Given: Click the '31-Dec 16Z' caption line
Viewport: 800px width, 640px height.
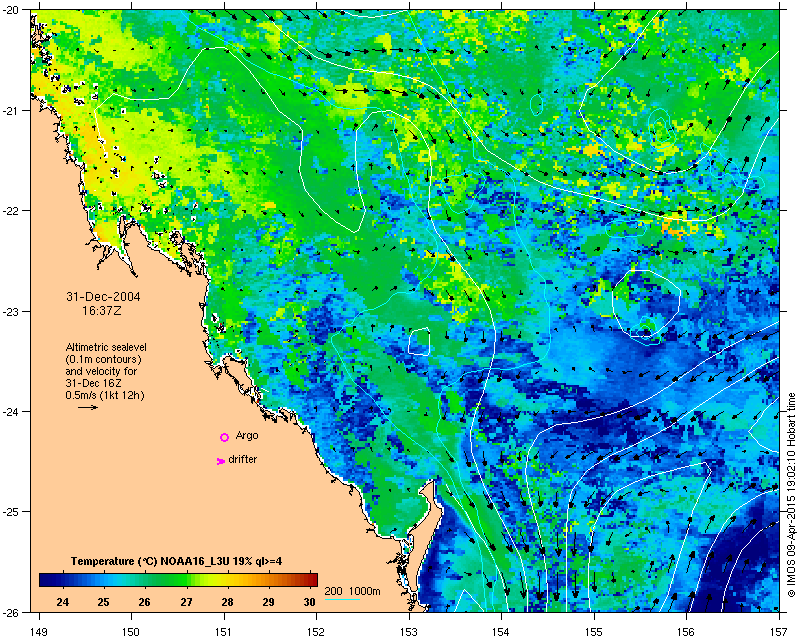Looking at the screenshot, I should 93,383.
